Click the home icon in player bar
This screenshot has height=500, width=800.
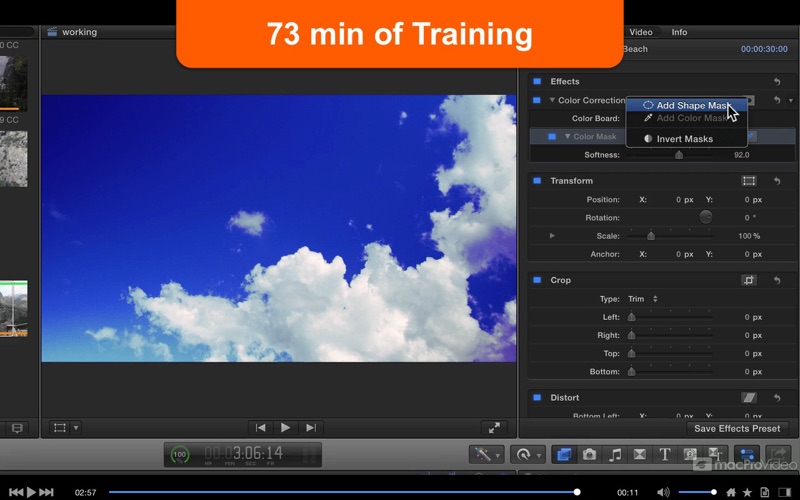click(731, 492)
